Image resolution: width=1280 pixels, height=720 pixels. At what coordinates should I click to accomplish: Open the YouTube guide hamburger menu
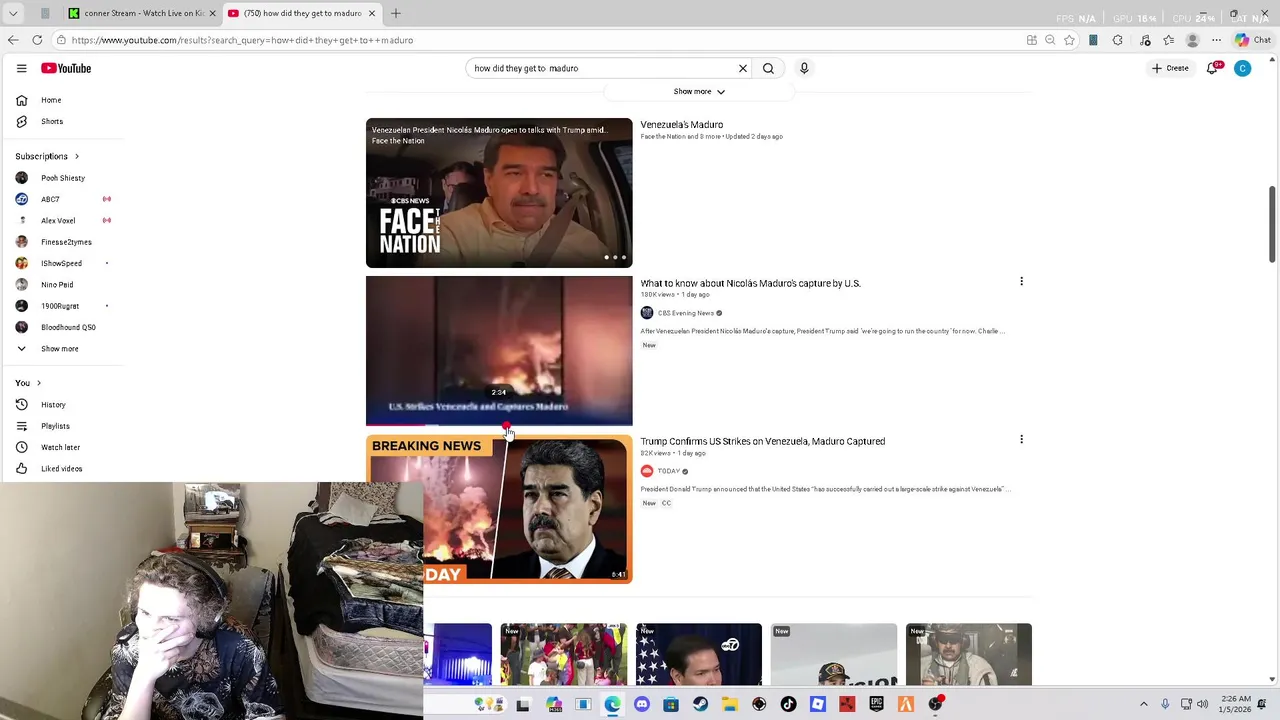coord(21,68)
